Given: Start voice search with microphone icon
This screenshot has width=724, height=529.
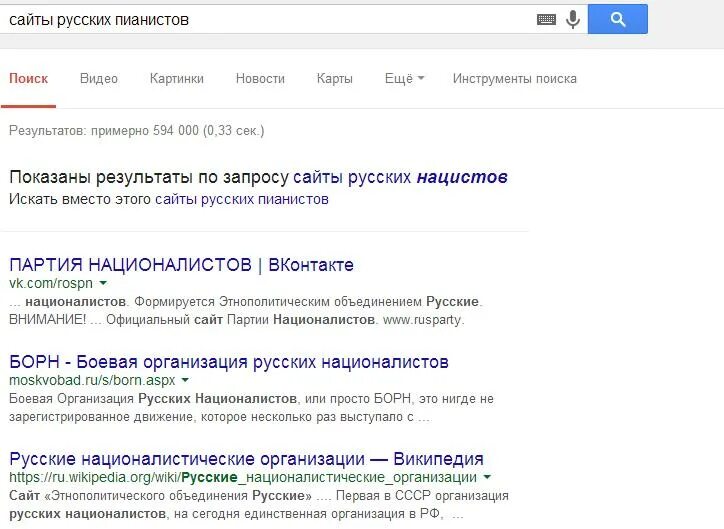Looking at the screenshot, I should [x=573, y=19].
